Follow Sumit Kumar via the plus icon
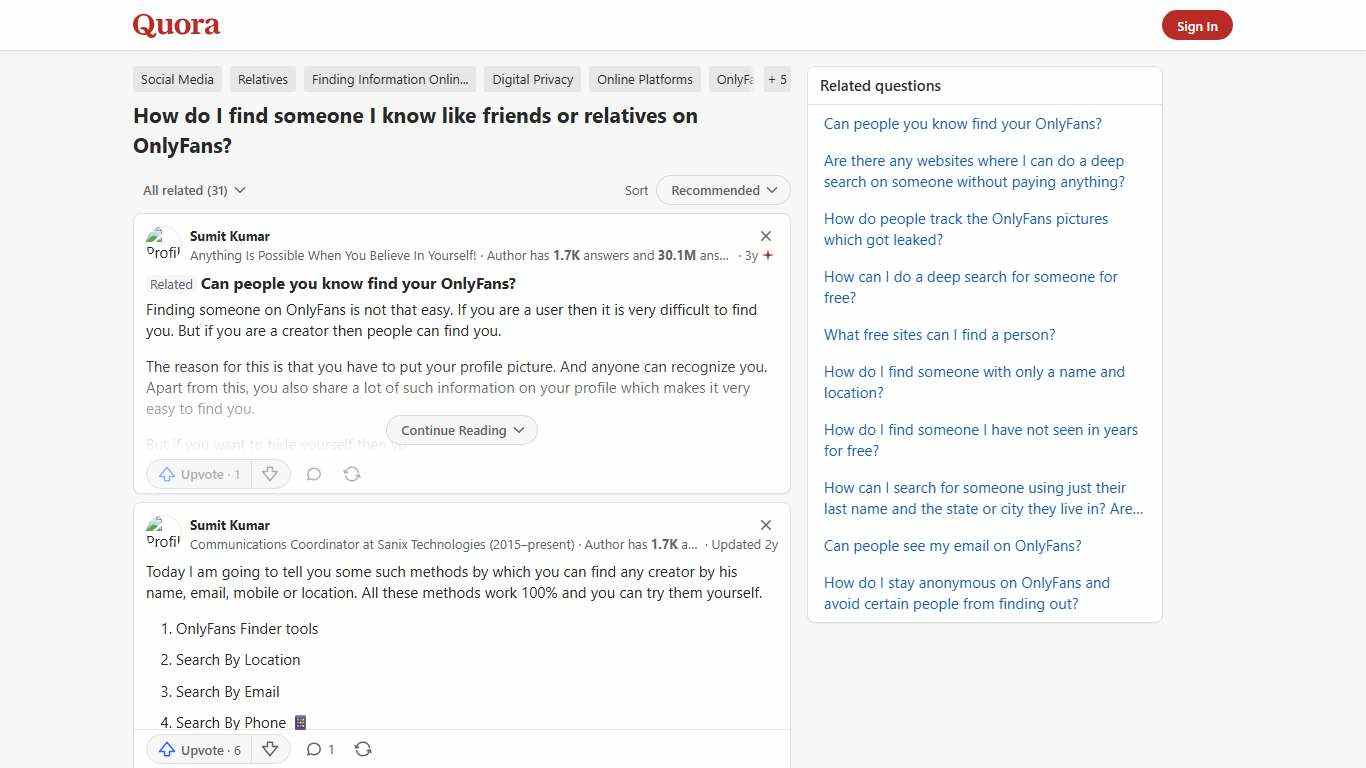This screenshot has height=768, width=1366. (768, 255)
